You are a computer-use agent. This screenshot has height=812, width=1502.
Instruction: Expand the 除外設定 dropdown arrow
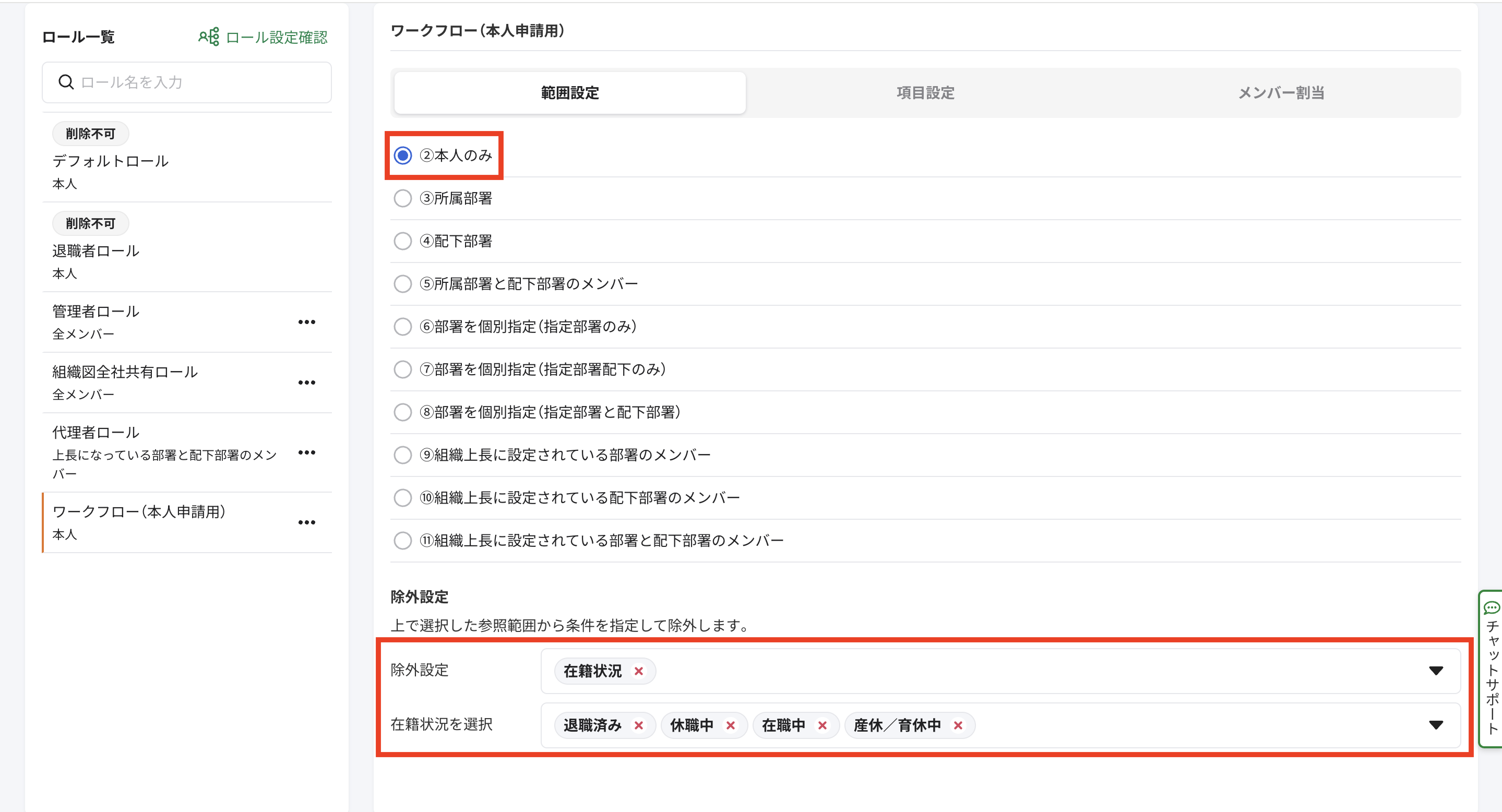point(1436,671)
